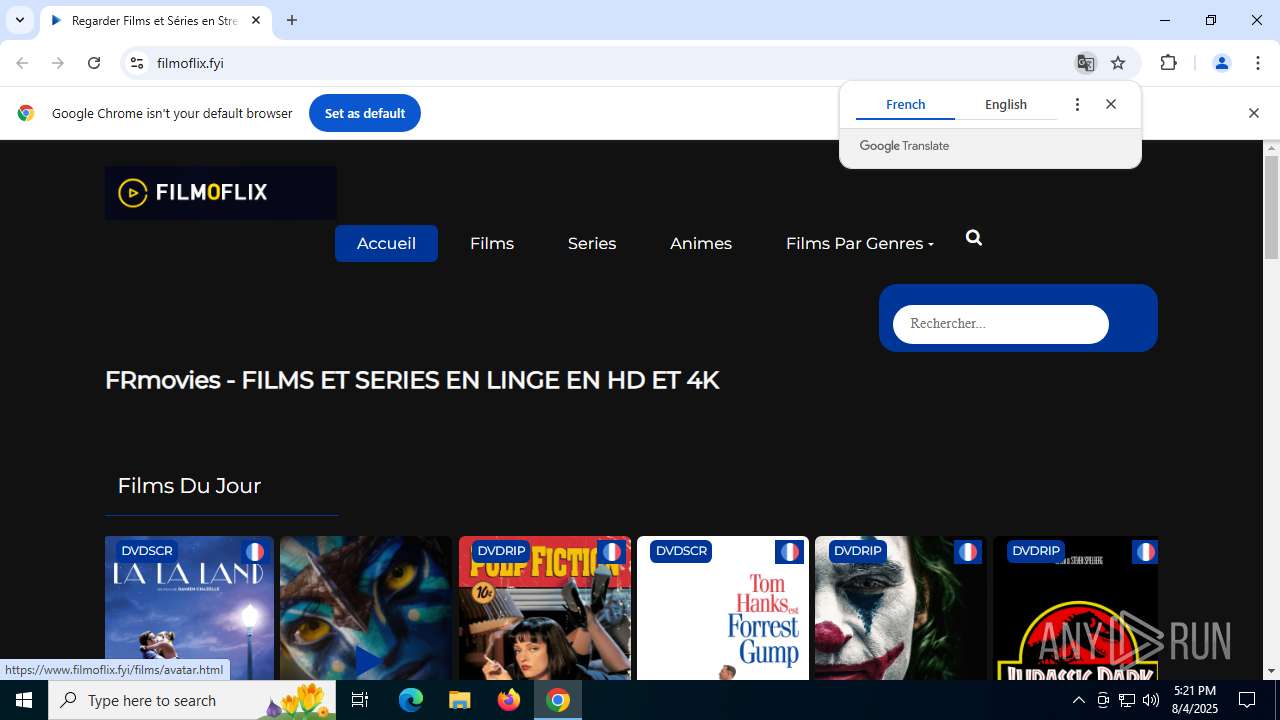Image resolution: width=1280 pixels, height=720 pixels.
Task: Open the network tray icon
Action: [1127, 700]
